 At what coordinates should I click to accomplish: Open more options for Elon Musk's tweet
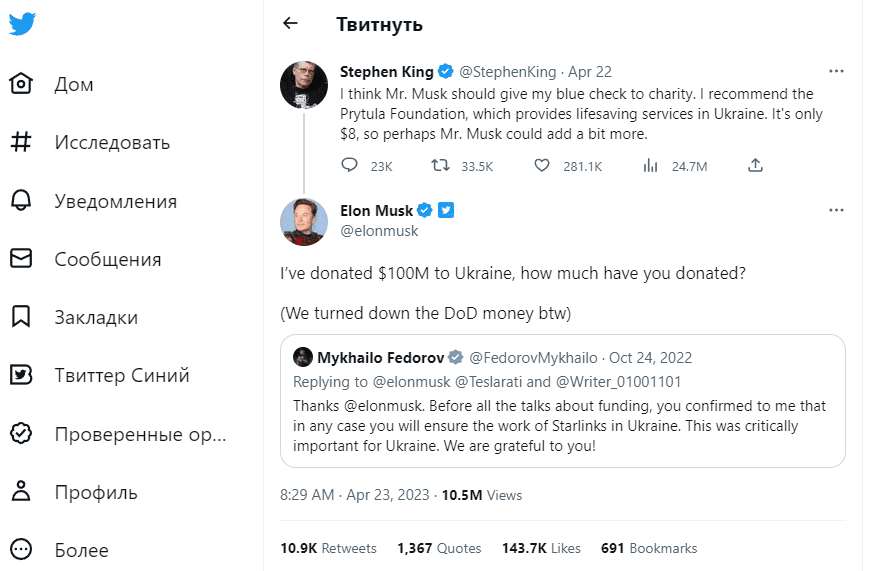pyautogui.click(x=837, y=210)
